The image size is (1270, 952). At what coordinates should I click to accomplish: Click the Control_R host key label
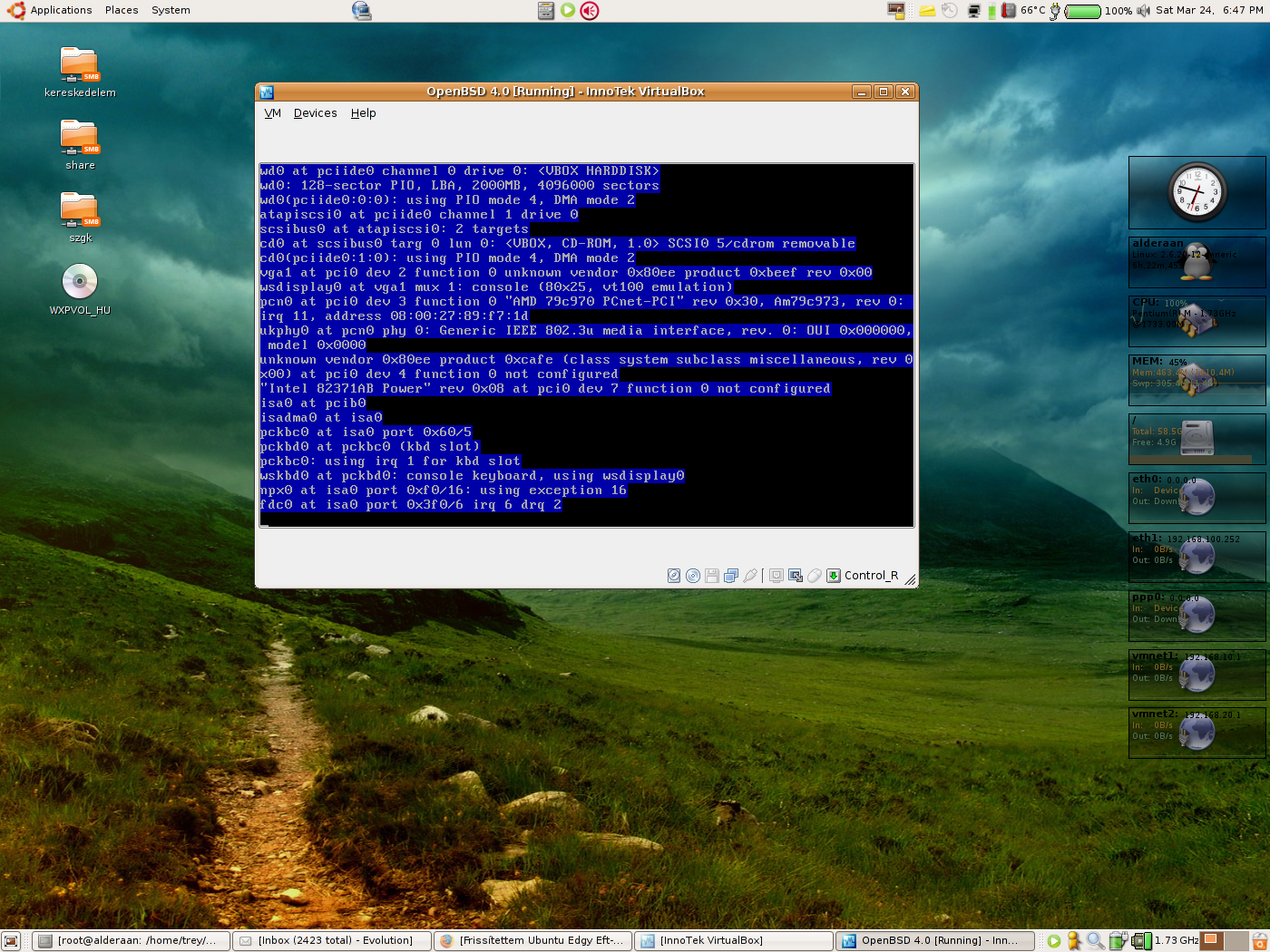click(871, 576)
